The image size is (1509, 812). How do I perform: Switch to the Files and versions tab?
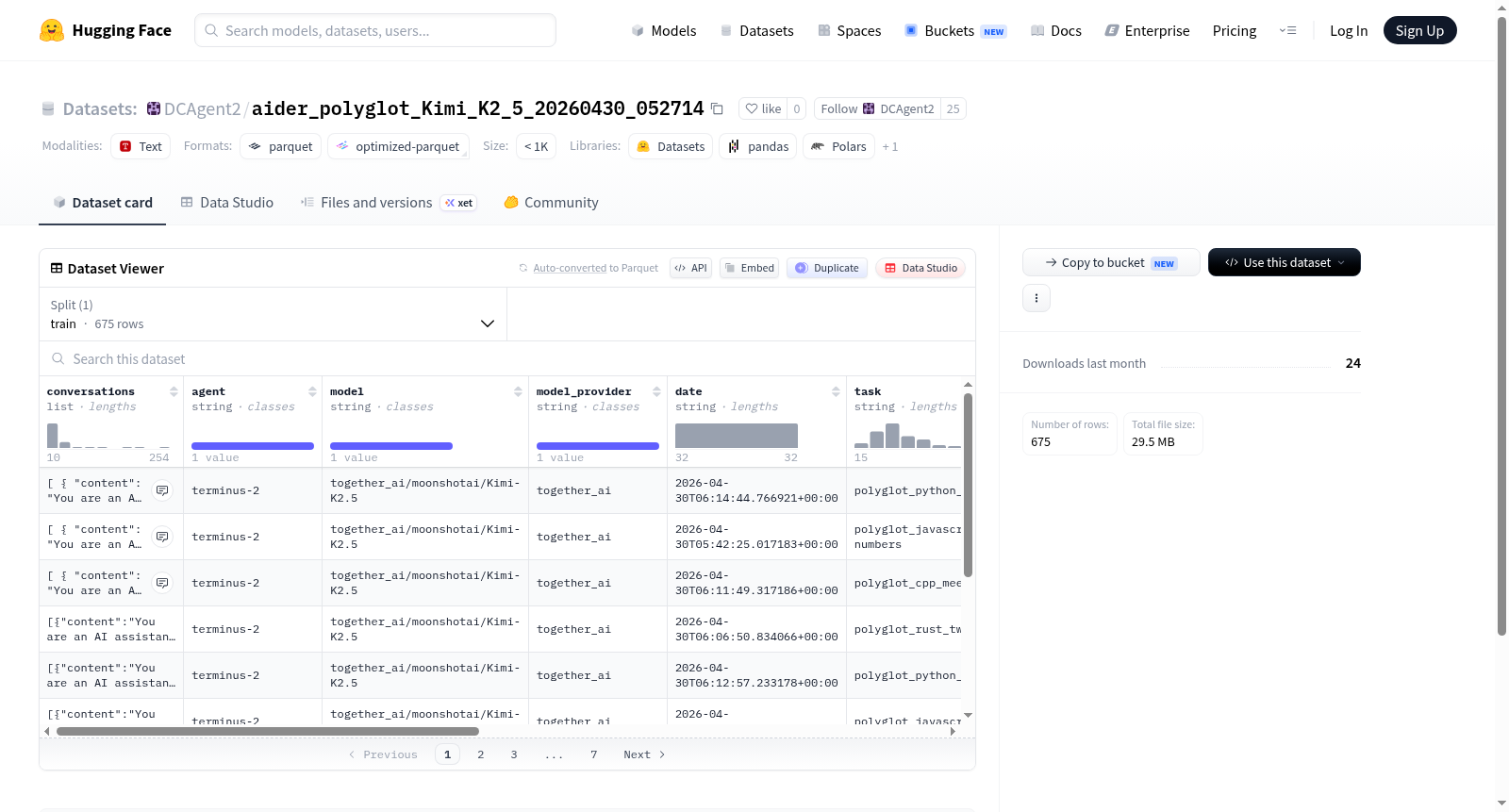[388, 202]
